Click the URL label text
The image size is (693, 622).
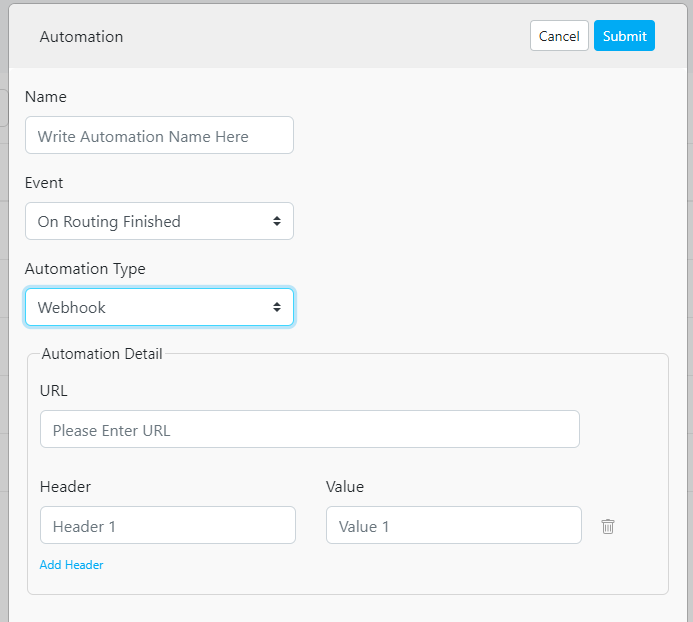pyautogui.click(x=54, y=391)
